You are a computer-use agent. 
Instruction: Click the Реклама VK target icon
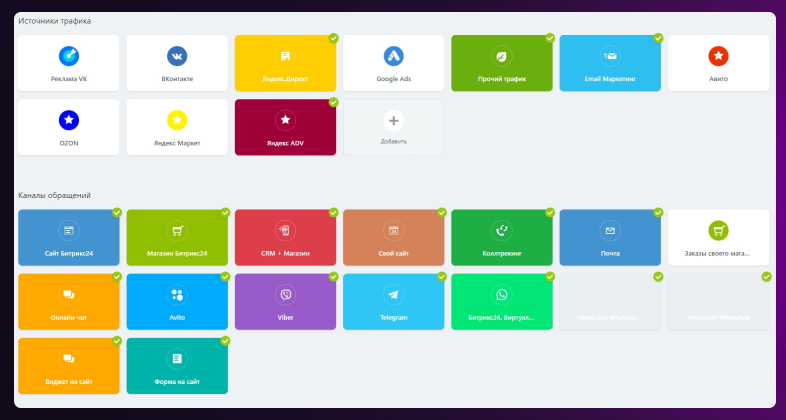pyautogui.click(x=69, y=56)
